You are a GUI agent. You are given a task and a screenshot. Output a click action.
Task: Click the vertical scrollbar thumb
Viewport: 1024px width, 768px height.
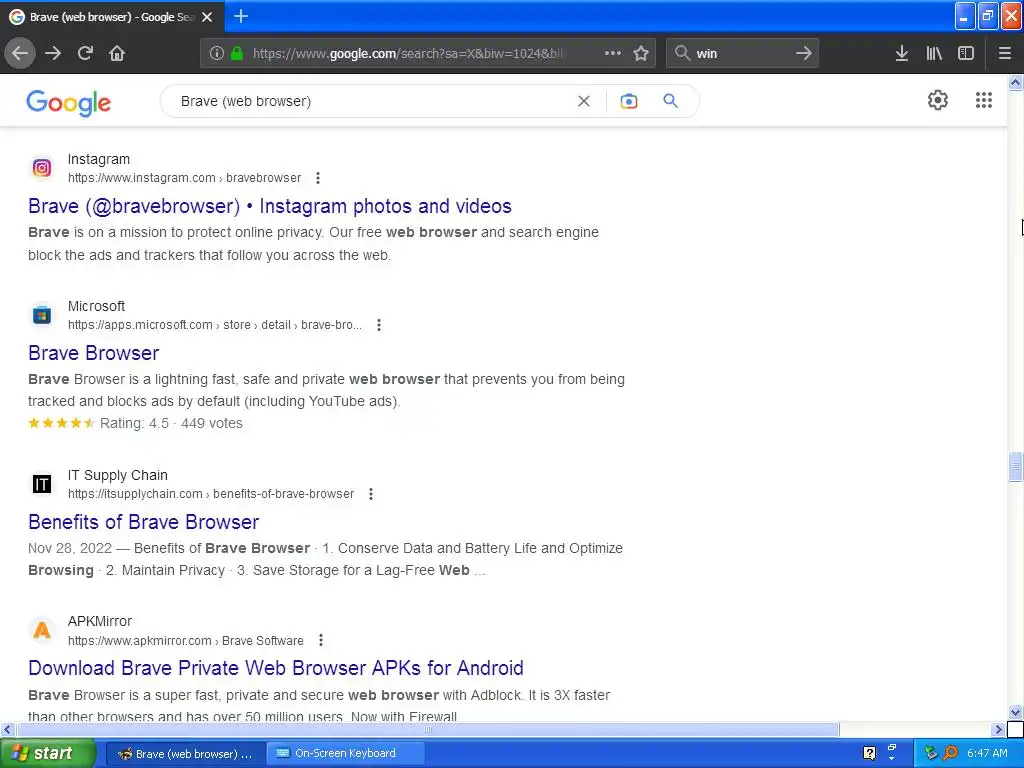[1015, 467]
